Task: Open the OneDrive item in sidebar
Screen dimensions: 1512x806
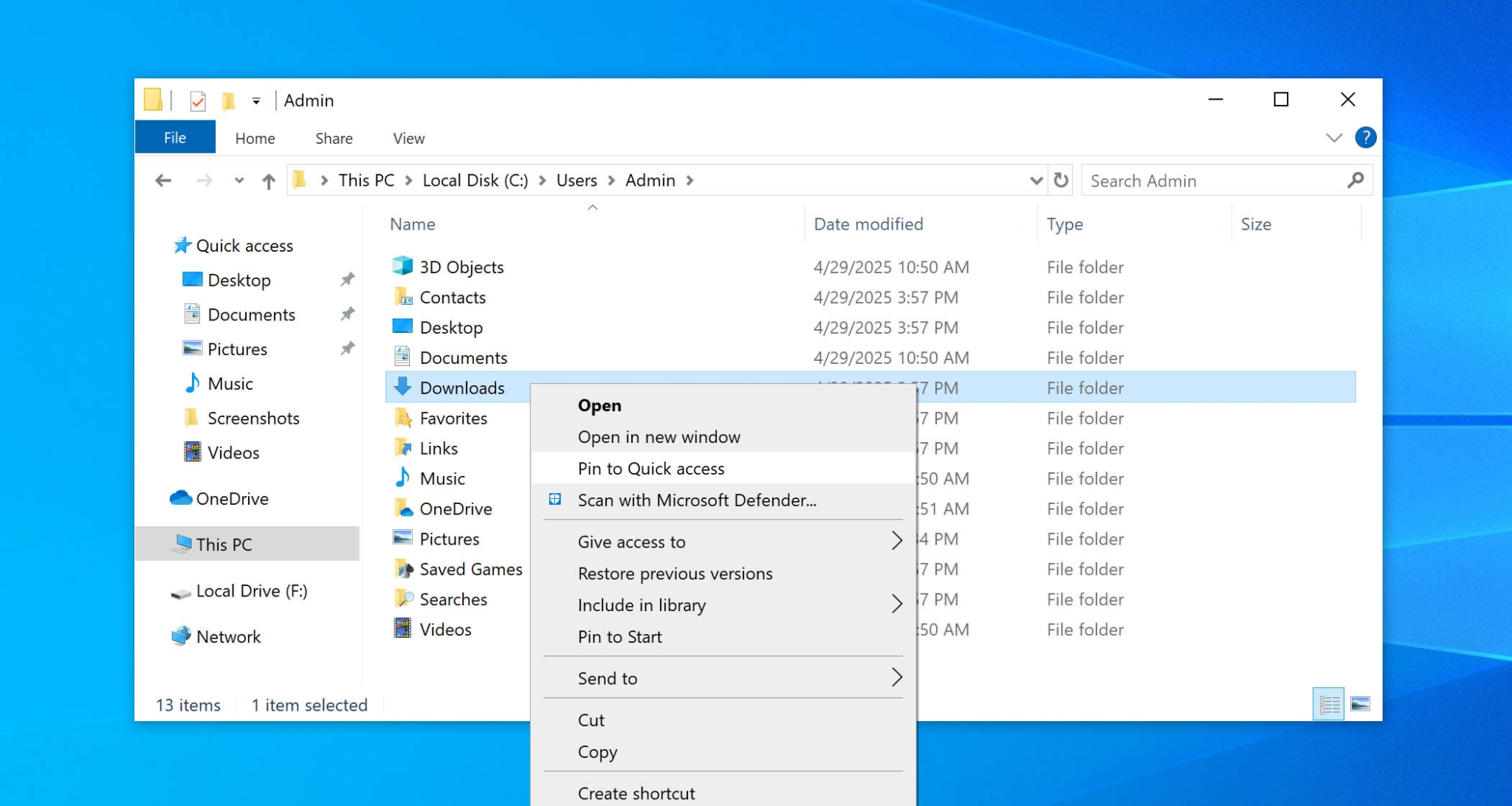Action: (232, 498)
